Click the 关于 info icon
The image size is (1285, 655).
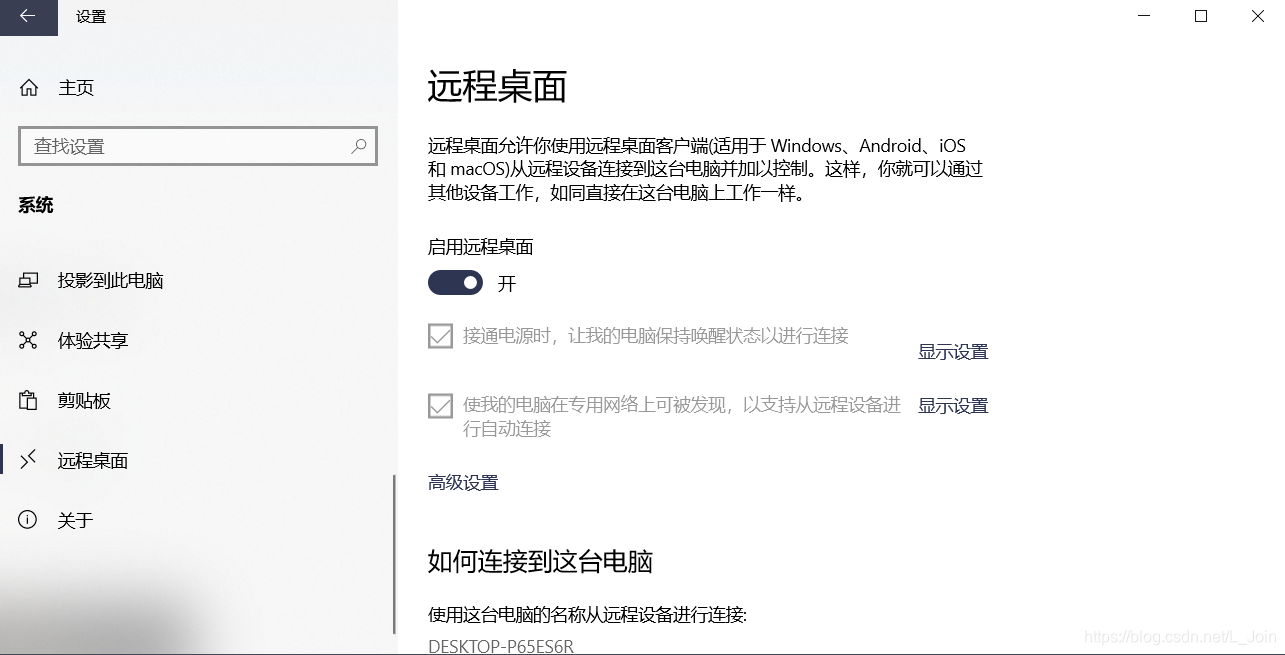[27, 520]
